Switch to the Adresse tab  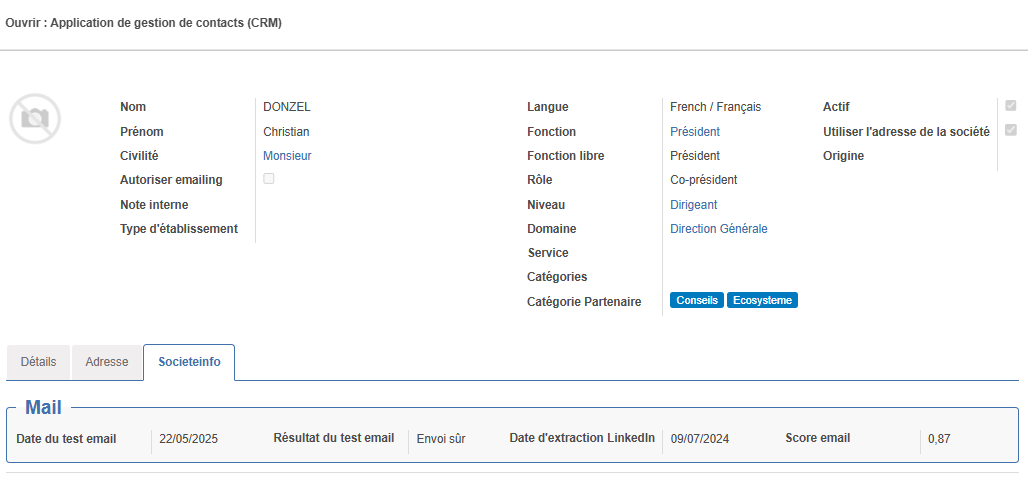point(107,362)
